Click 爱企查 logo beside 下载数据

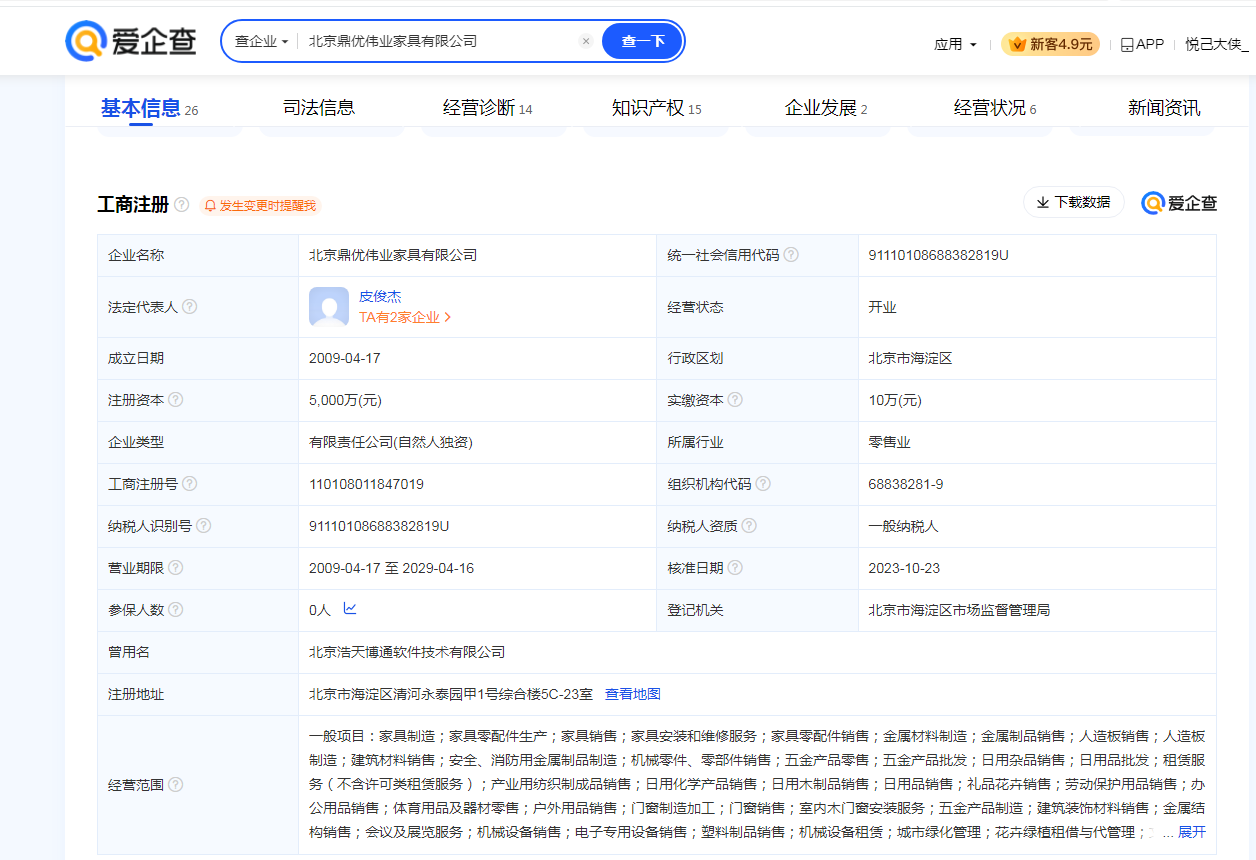point(1180,203)
